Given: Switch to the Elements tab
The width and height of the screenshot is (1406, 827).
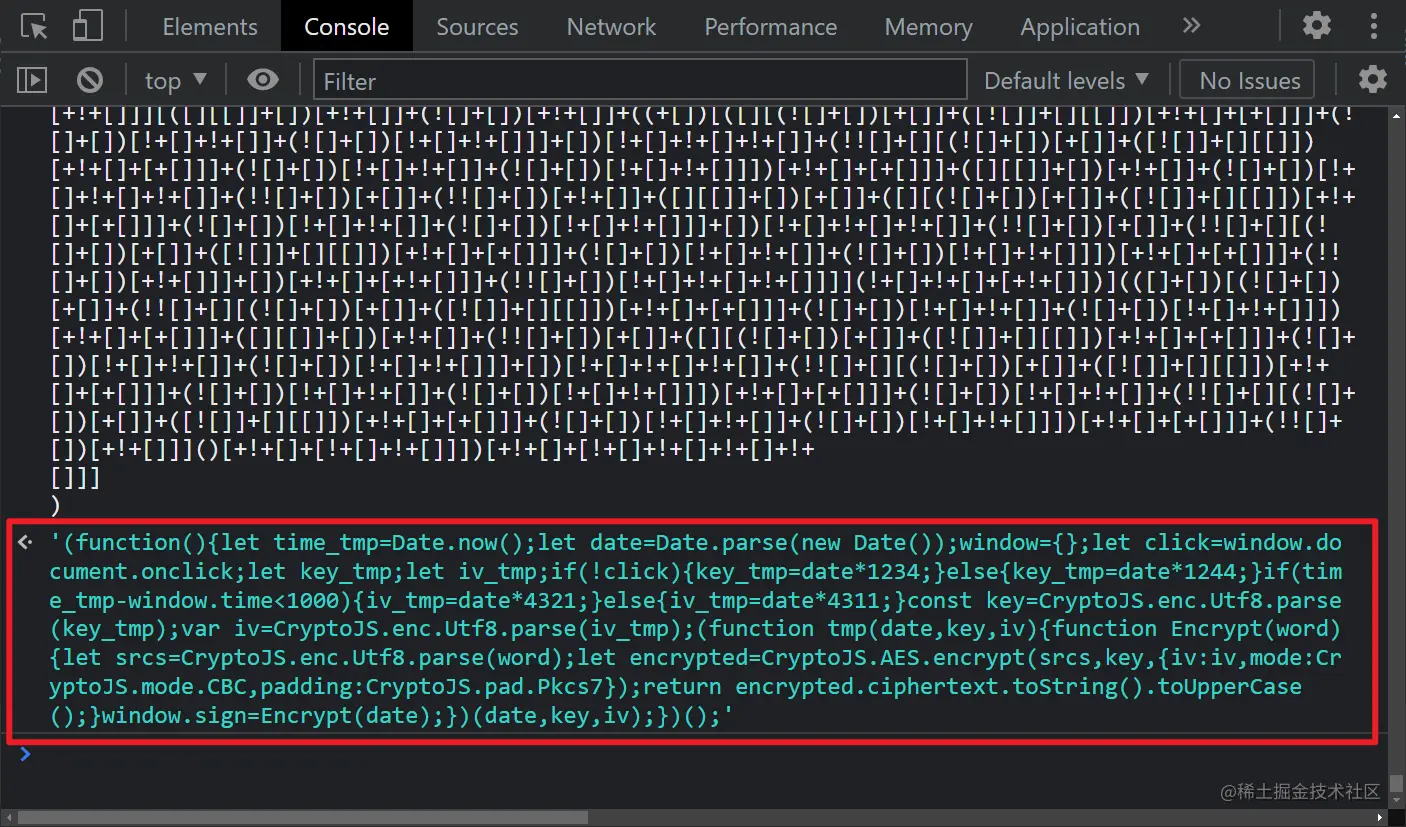Looking at the screenshot, I should 210,27.
